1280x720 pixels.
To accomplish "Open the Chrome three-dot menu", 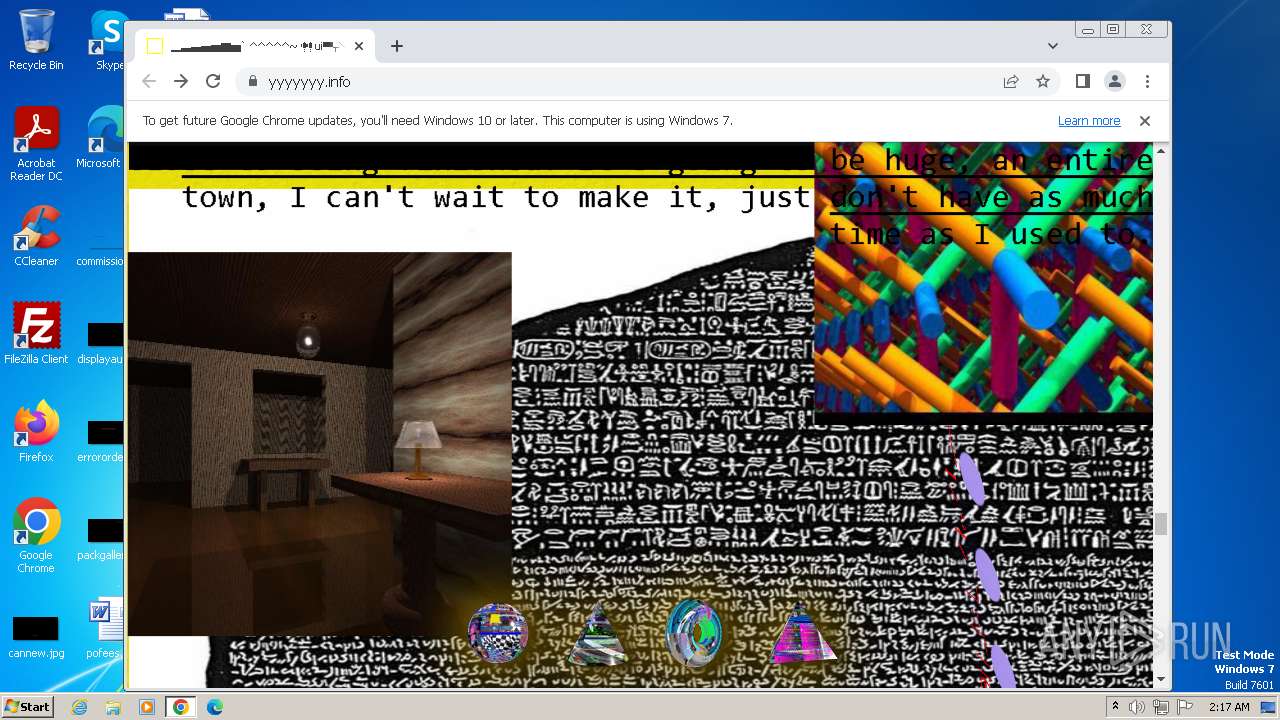I will (1147, 81).
